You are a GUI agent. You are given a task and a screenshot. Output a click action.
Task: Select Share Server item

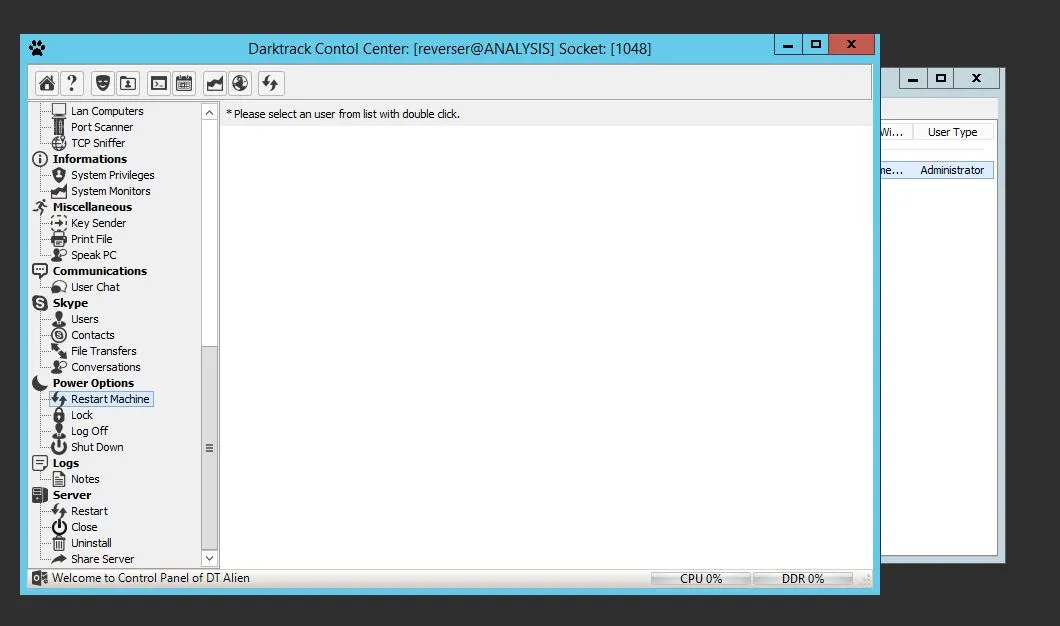pos(103,559)
